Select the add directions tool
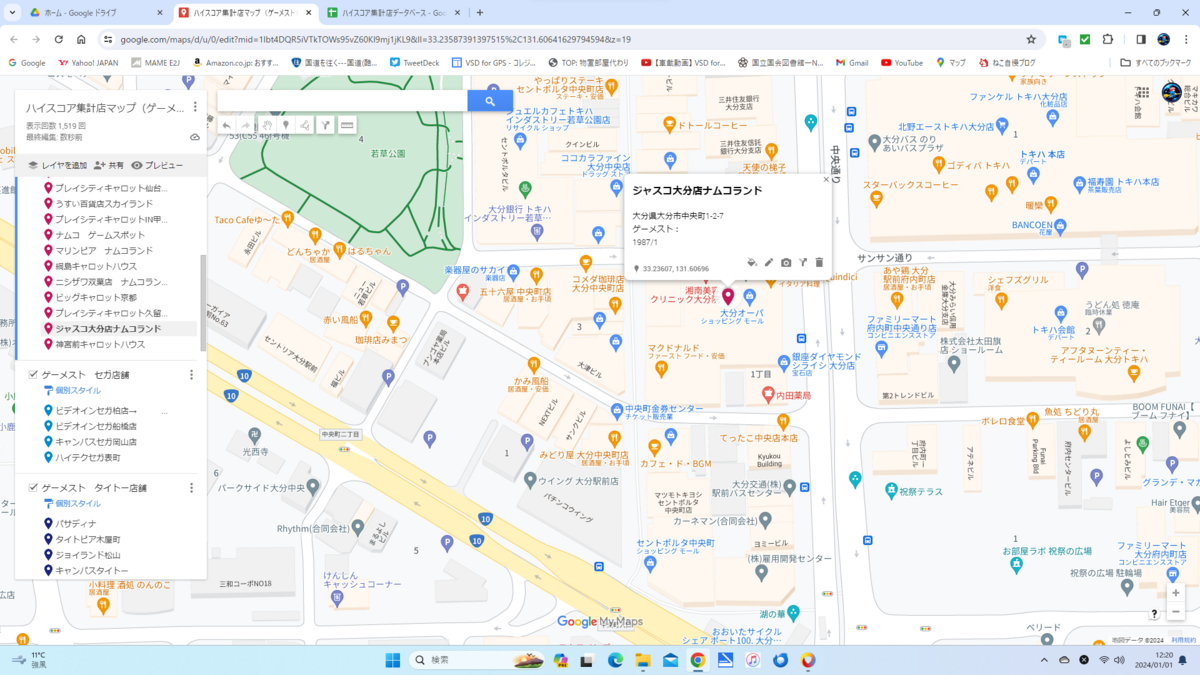 coord(325,125)
